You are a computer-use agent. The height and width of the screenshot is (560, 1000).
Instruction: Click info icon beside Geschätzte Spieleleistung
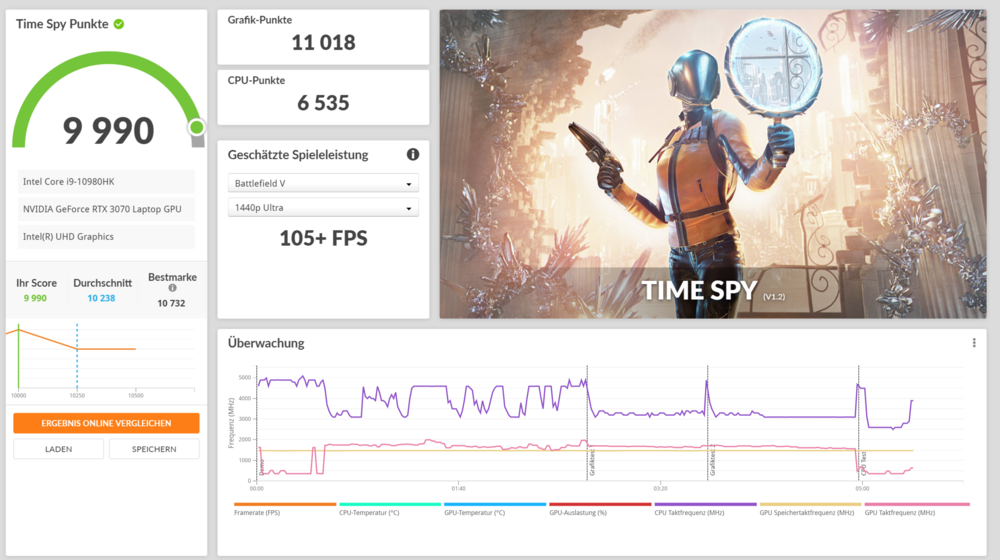click(412, 155)
